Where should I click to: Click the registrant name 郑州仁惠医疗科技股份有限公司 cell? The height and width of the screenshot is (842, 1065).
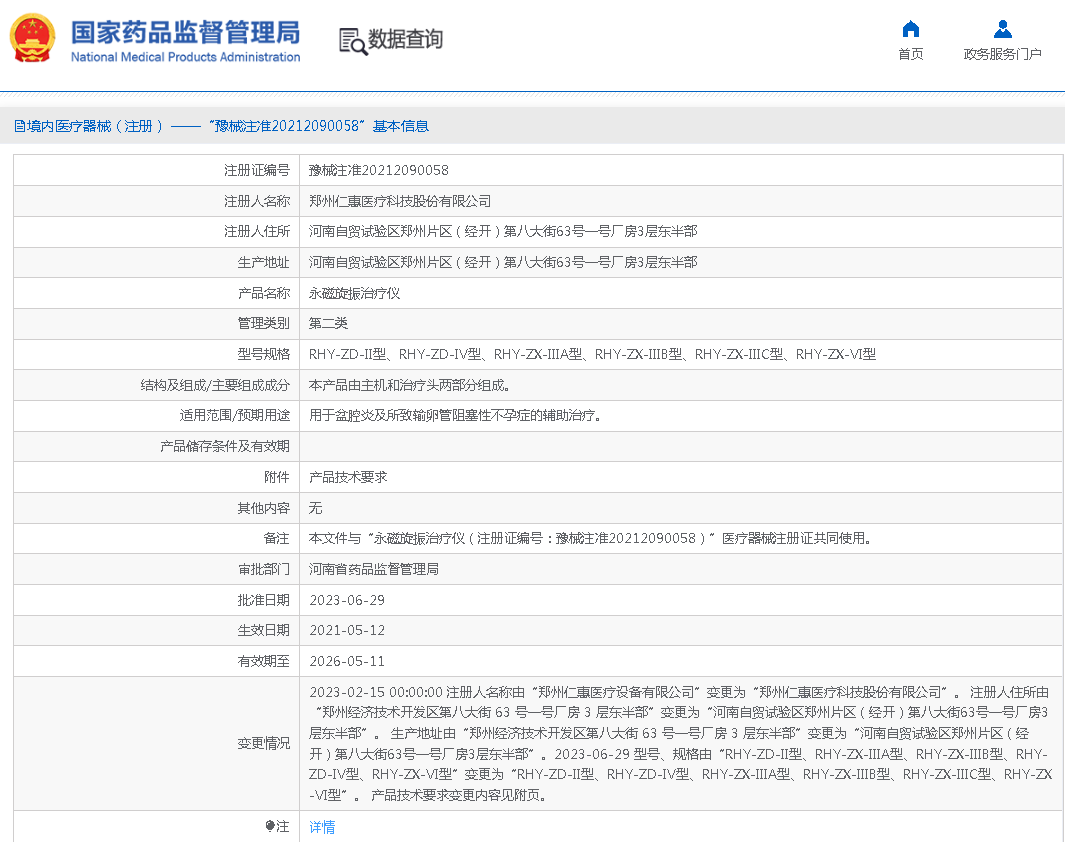pos(400,201)
